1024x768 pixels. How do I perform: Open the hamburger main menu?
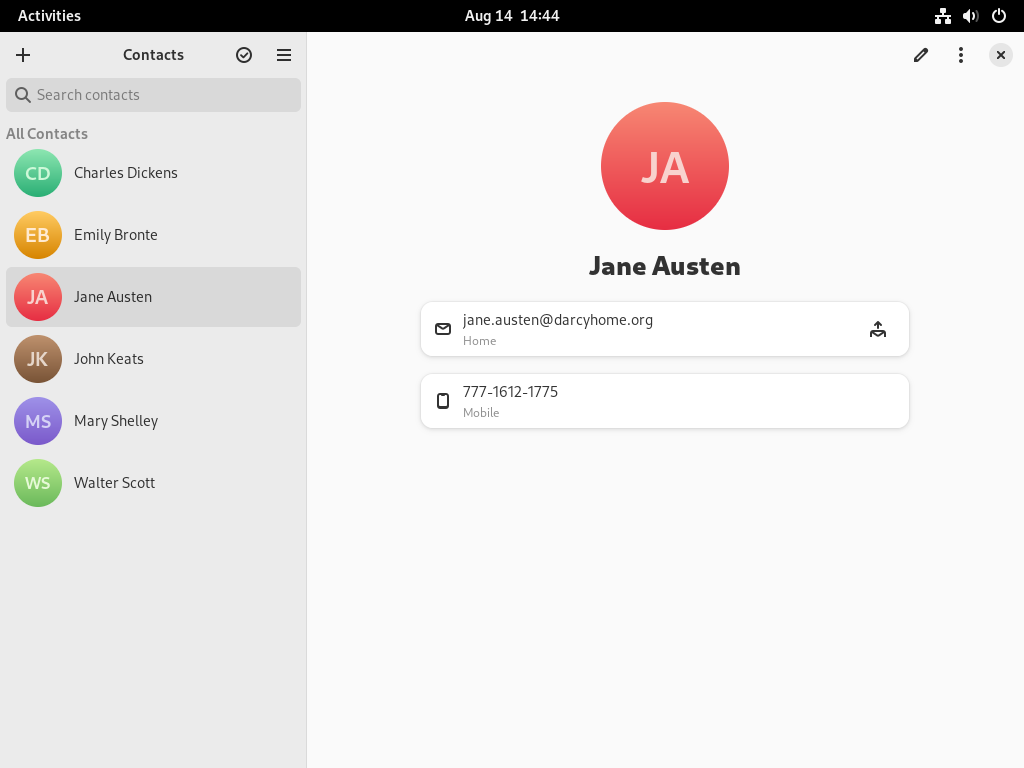(283, 55)
